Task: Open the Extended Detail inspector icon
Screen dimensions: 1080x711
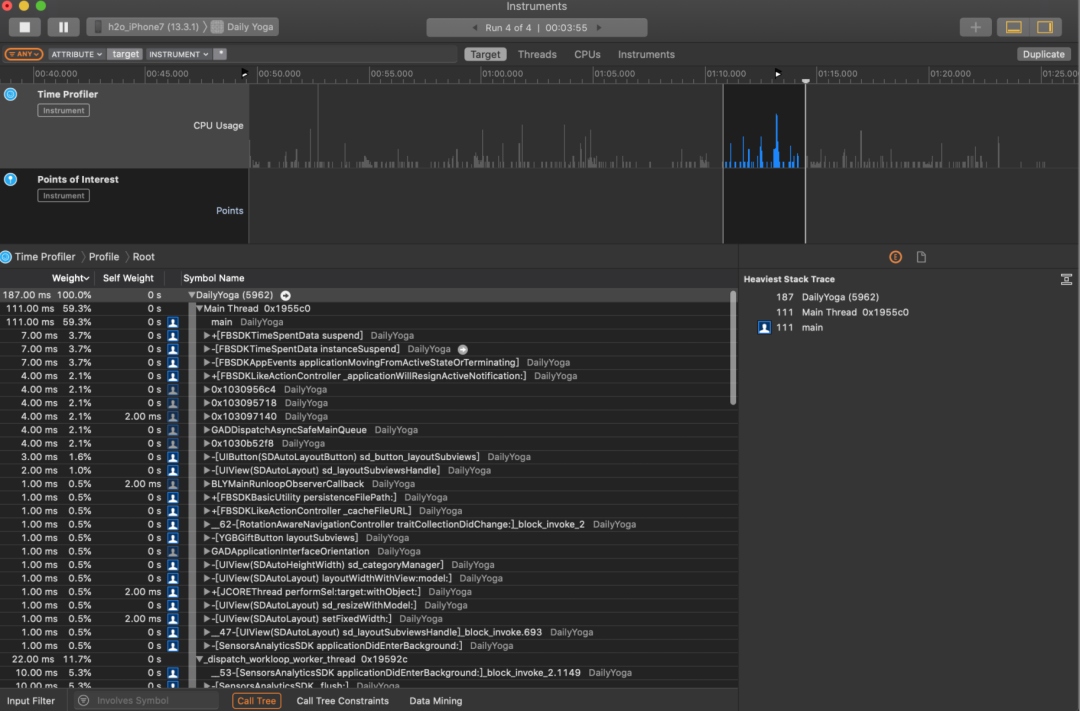Action: tap(895, 257)
